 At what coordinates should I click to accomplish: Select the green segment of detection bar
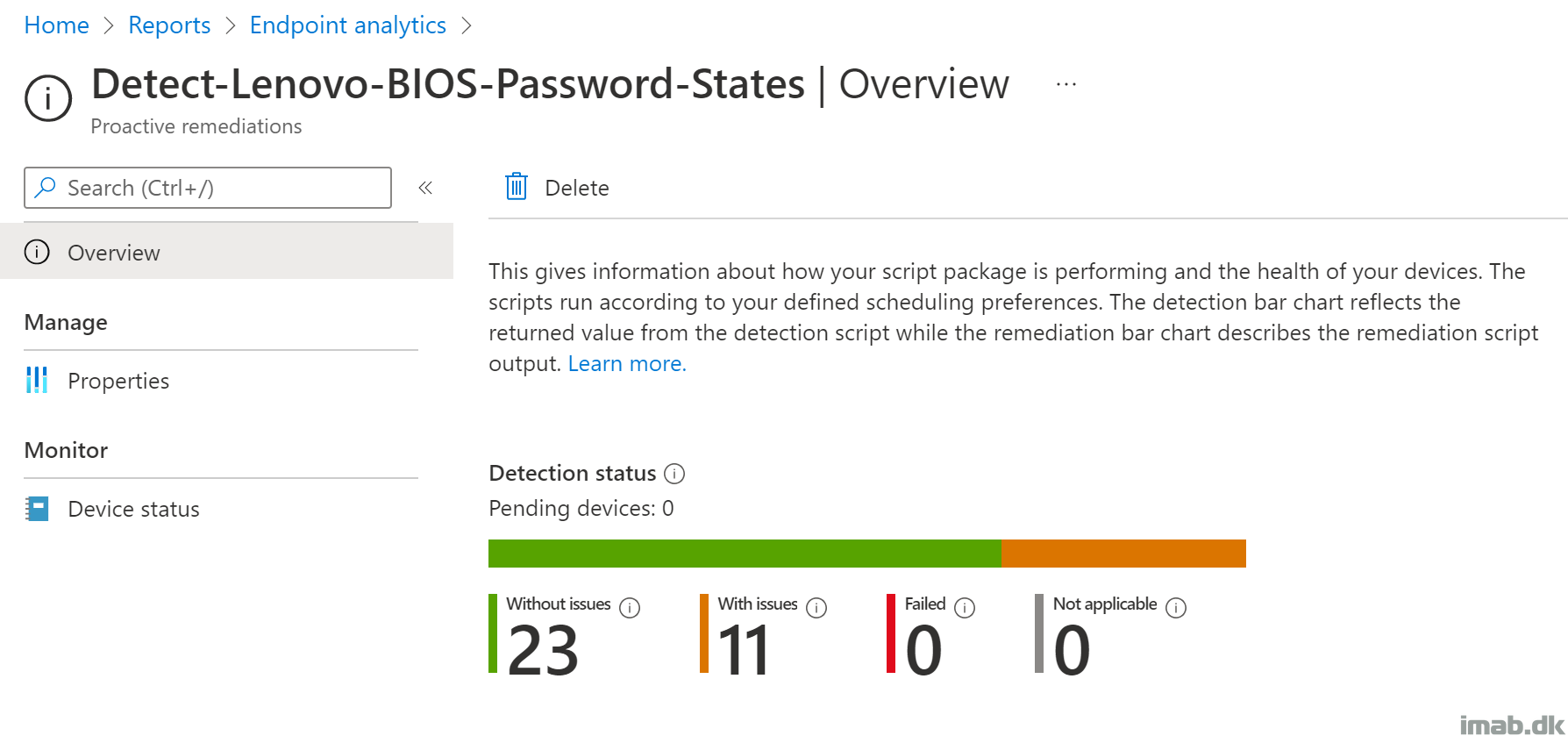pos(745,554)
